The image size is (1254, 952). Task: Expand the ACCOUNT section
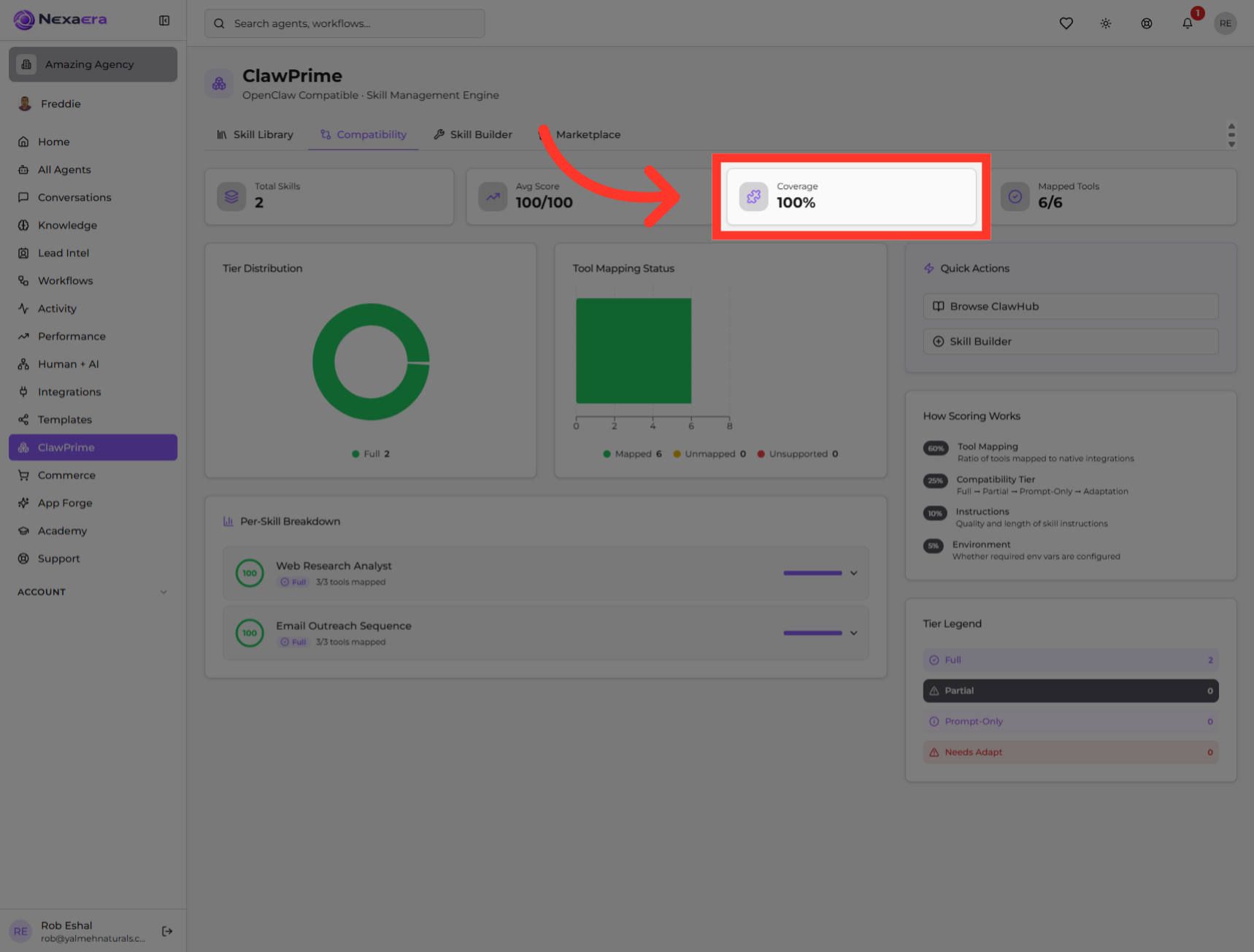point(93,592)
